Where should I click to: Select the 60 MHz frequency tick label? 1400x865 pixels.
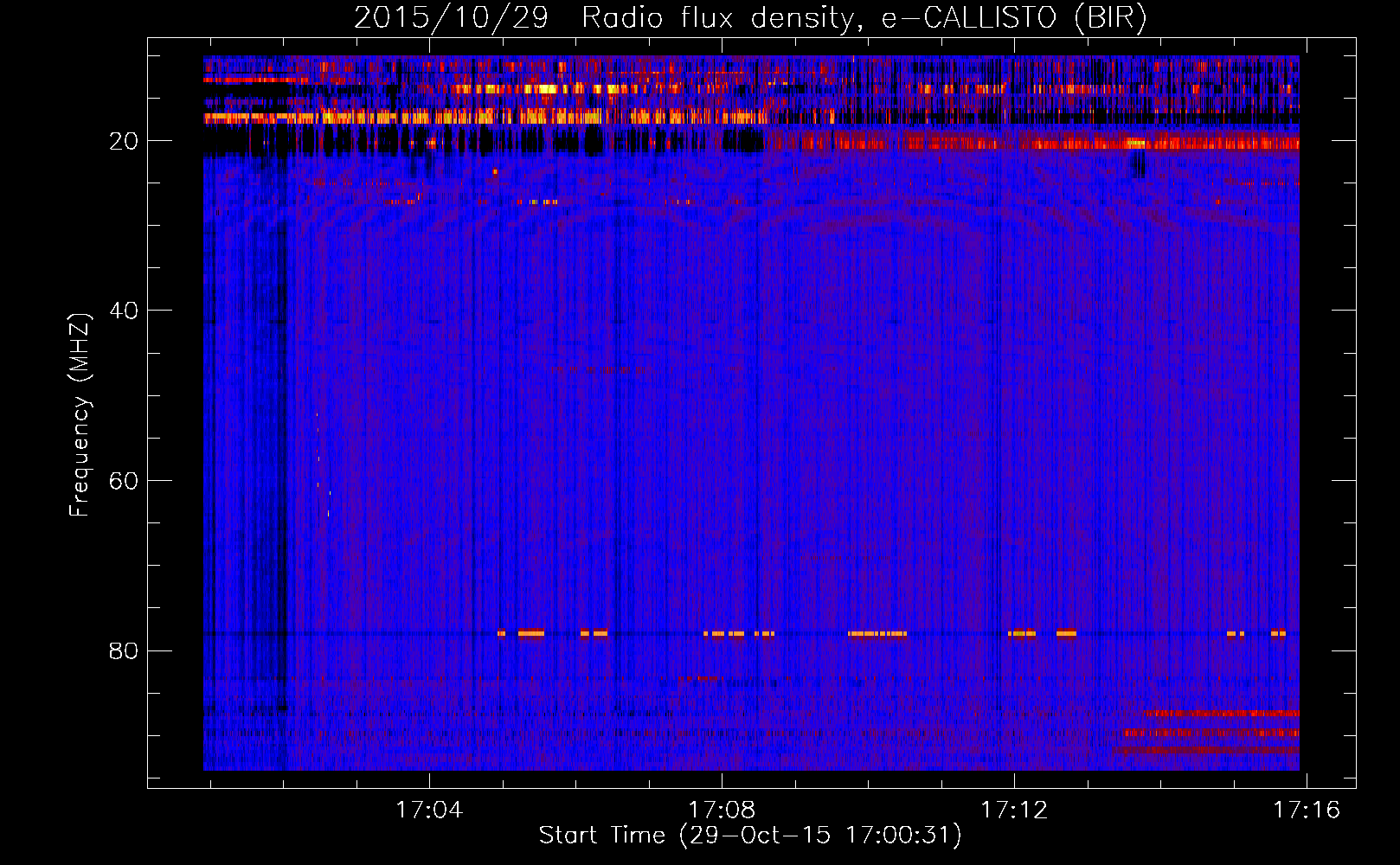click(124, 481)
